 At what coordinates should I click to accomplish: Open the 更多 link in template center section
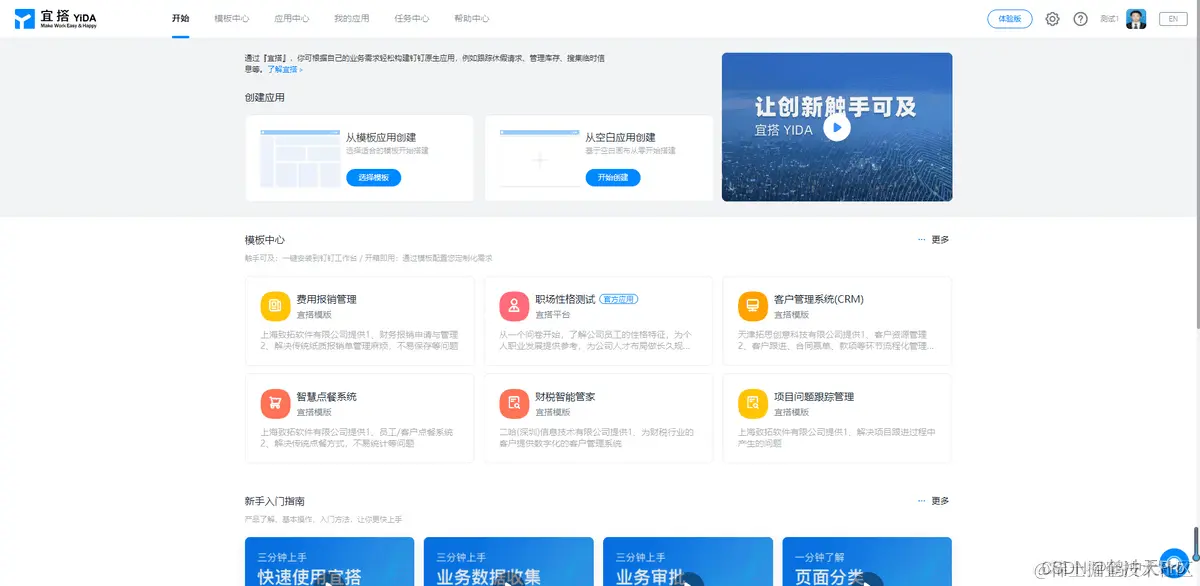[x=938, y=239]
